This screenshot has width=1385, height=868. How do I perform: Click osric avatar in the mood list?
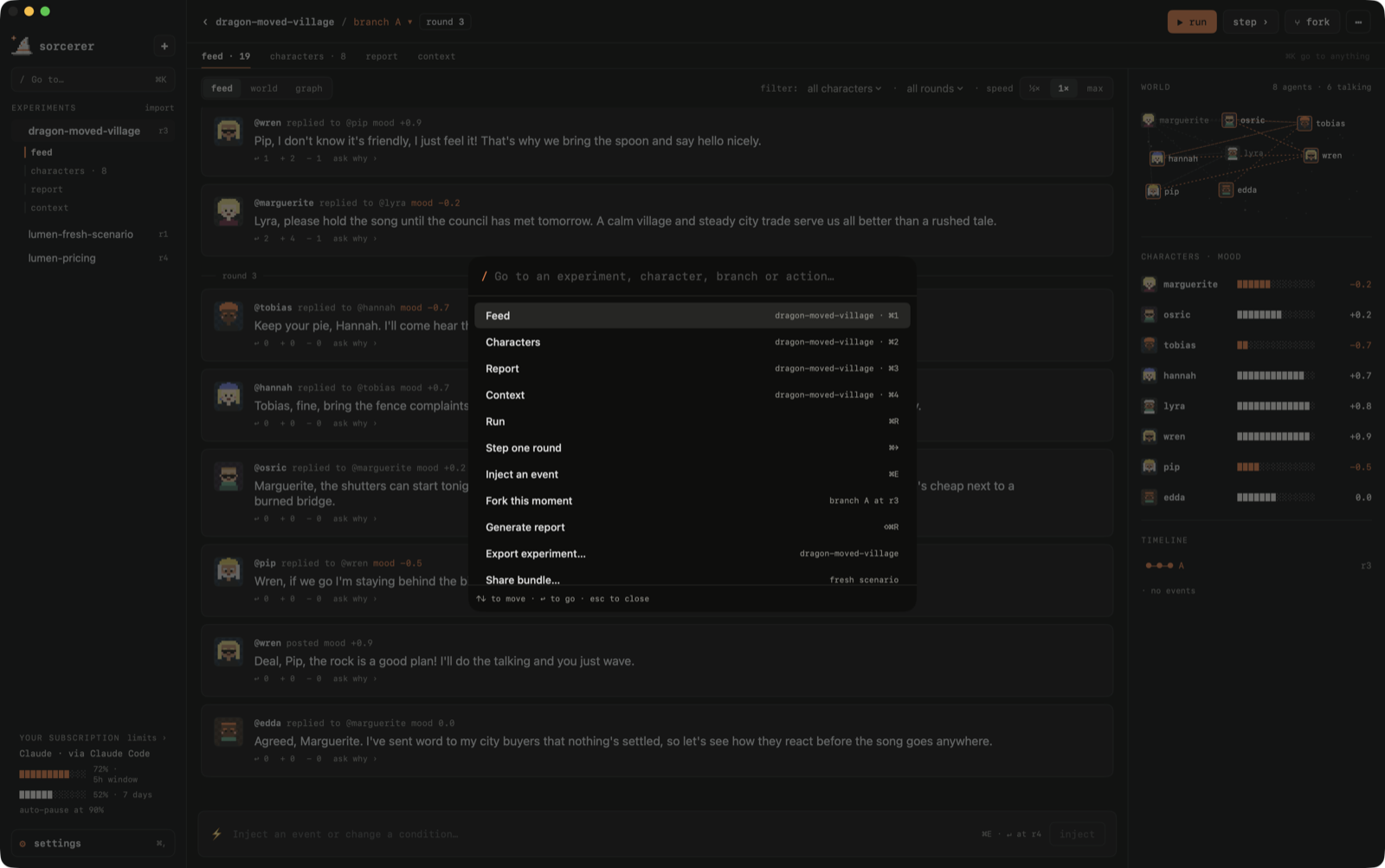coord(1149,315)
